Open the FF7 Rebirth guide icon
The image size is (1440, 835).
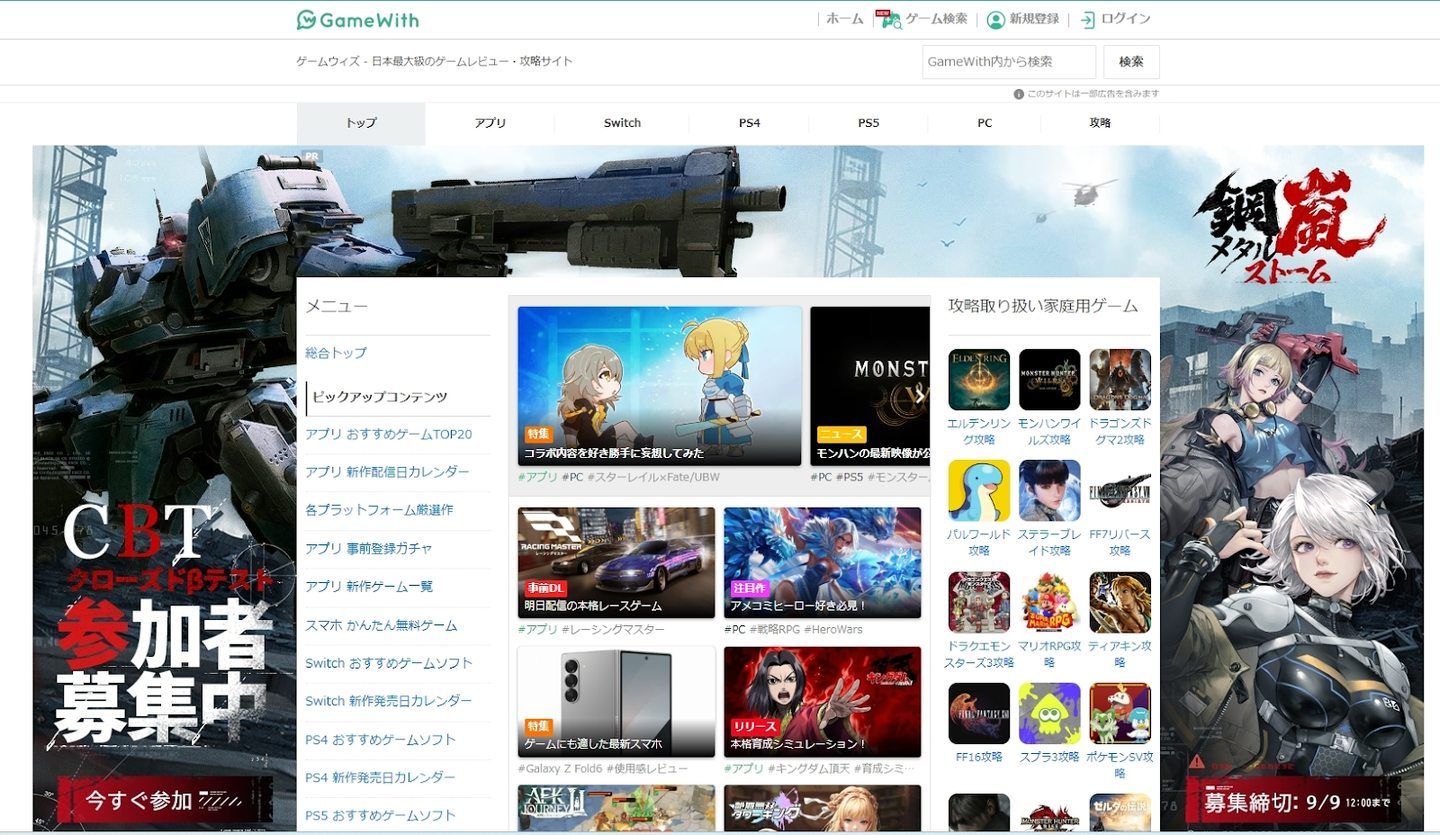point(1120,490)
